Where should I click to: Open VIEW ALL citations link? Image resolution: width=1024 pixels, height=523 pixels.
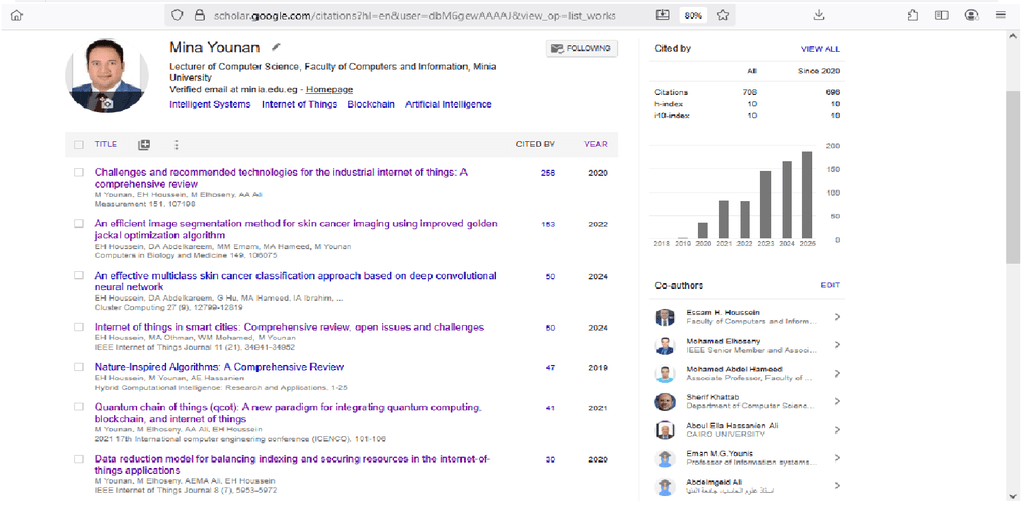pos(820,48)
